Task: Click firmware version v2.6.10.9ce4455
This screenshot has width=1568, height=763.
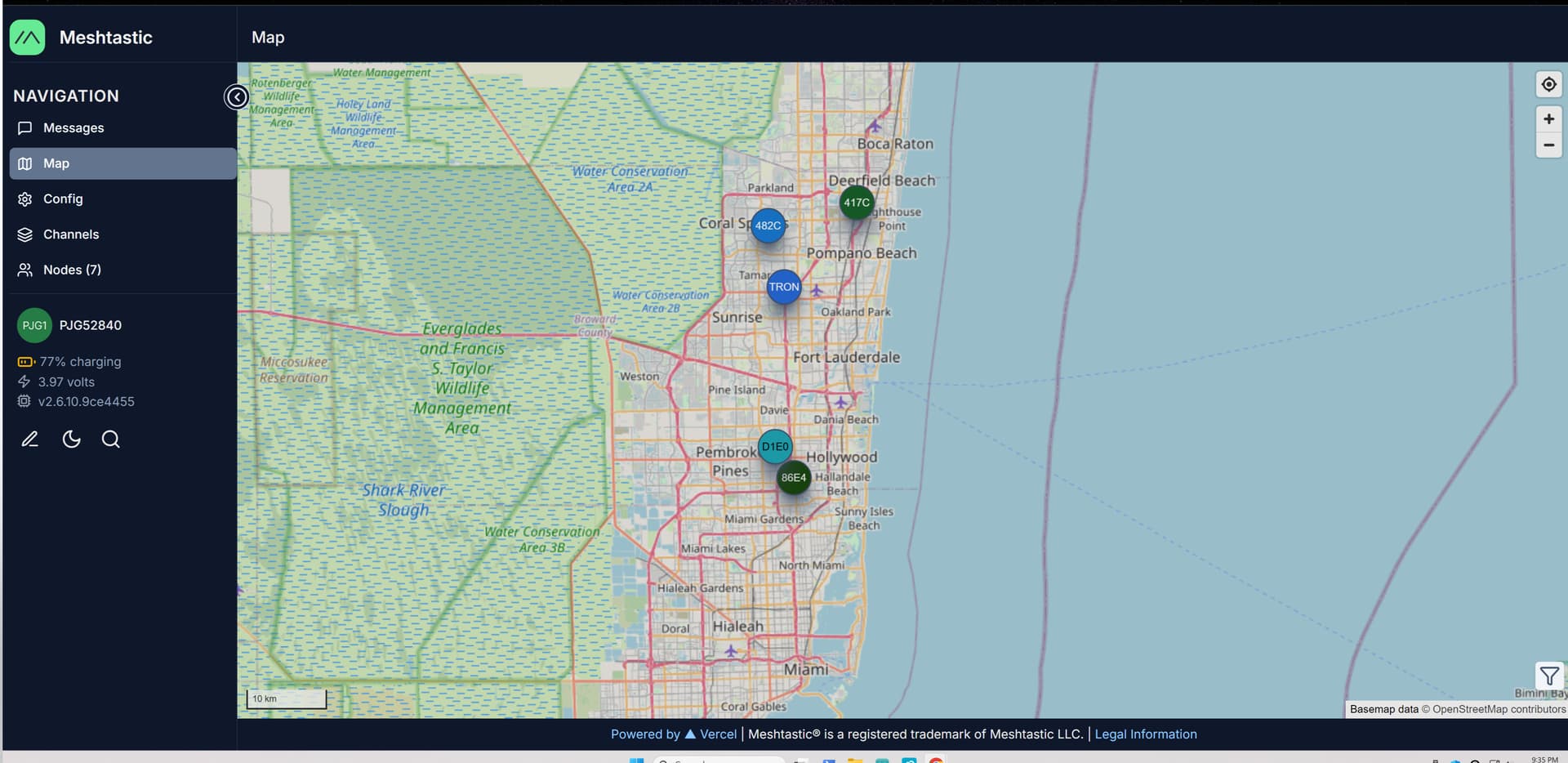Action: [x=76, y=401]
